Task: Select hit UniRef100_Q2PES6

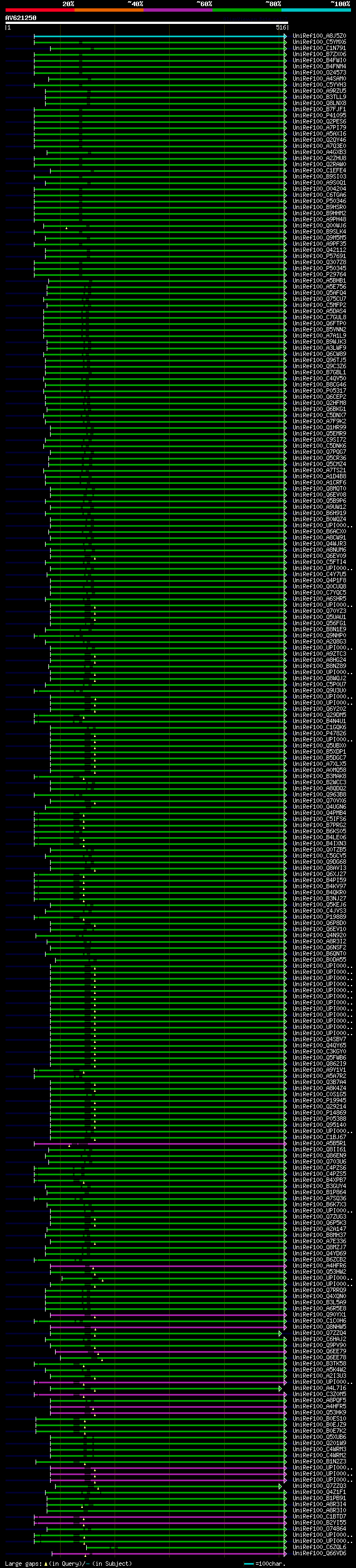Action: pos(319,121)
